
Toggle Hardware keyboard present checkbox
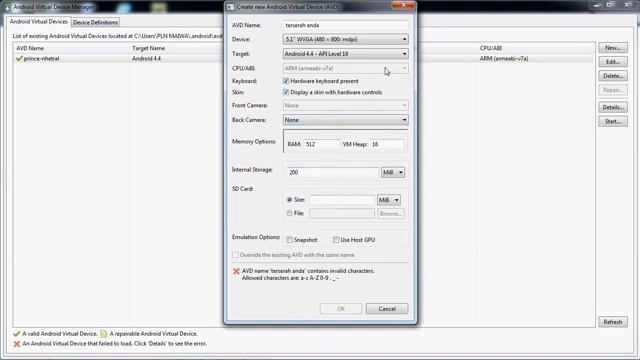[x=286, y=81]
